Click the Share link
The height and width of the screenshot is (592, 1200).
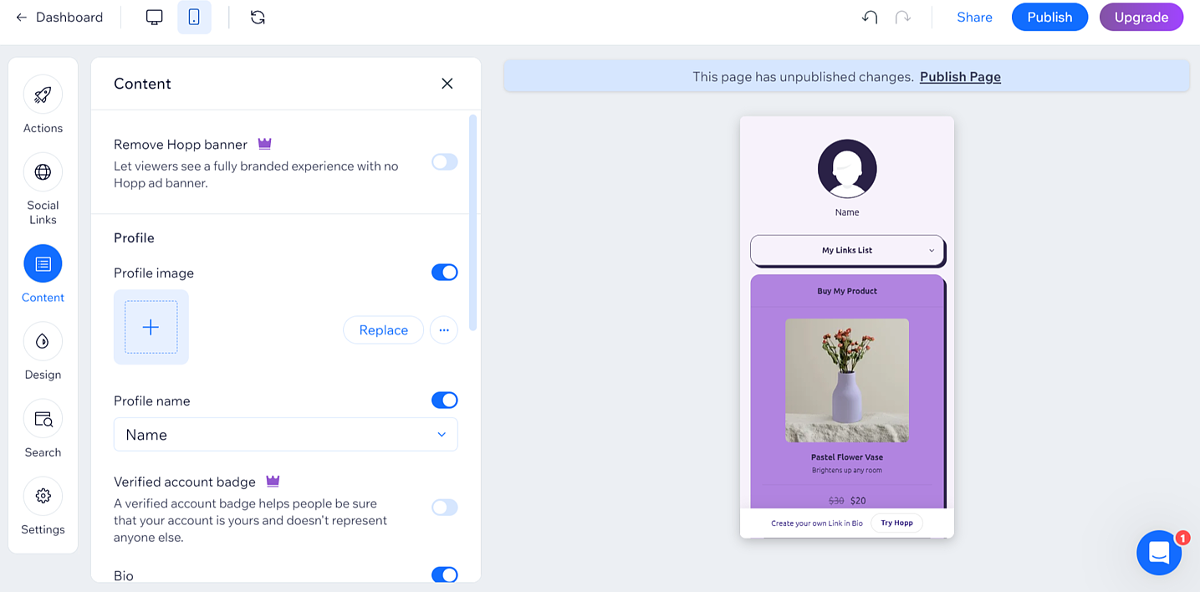coord(974,17)
